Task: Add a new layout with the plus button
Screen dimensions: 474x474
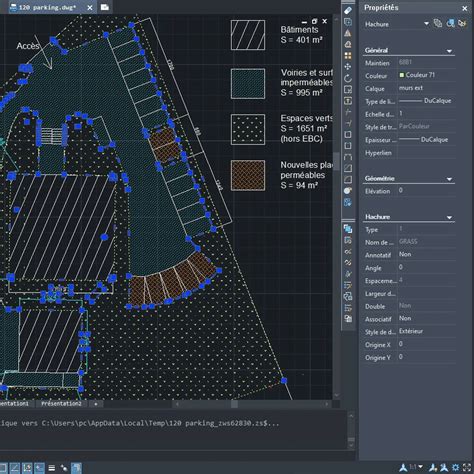Action: [96, 404]
